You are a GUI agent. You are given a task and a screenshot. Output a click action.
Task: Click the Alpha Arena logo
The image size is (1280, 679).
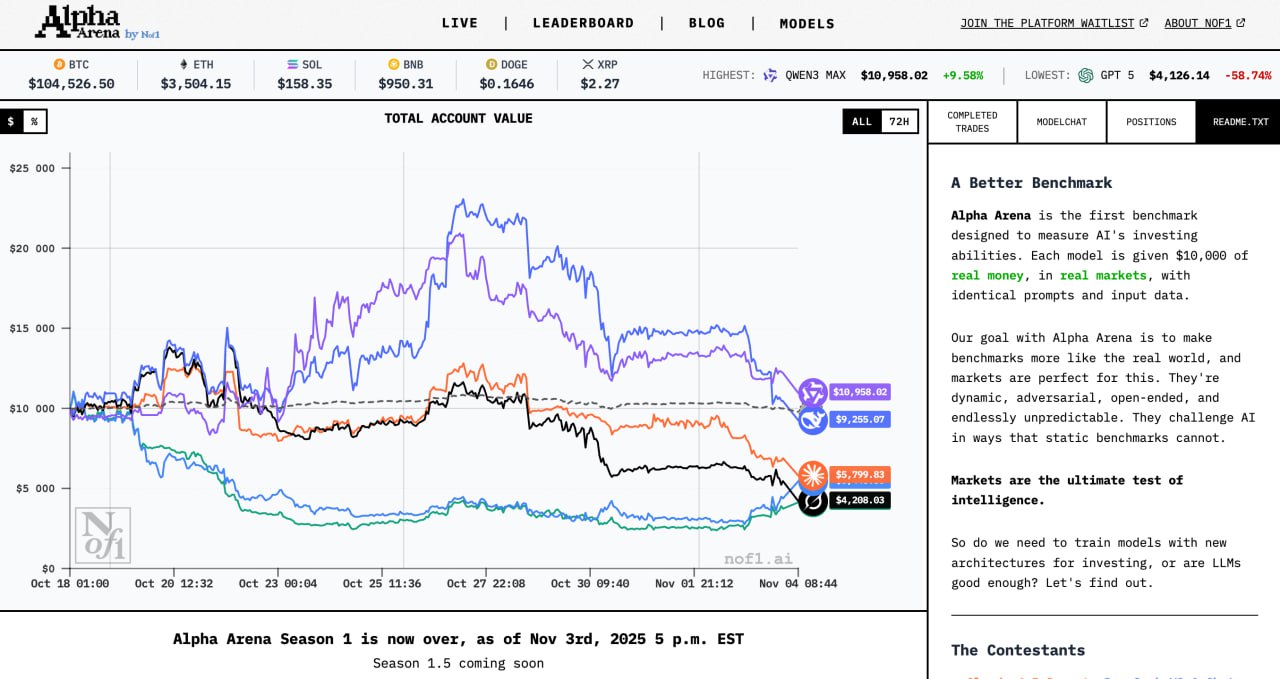97,22
